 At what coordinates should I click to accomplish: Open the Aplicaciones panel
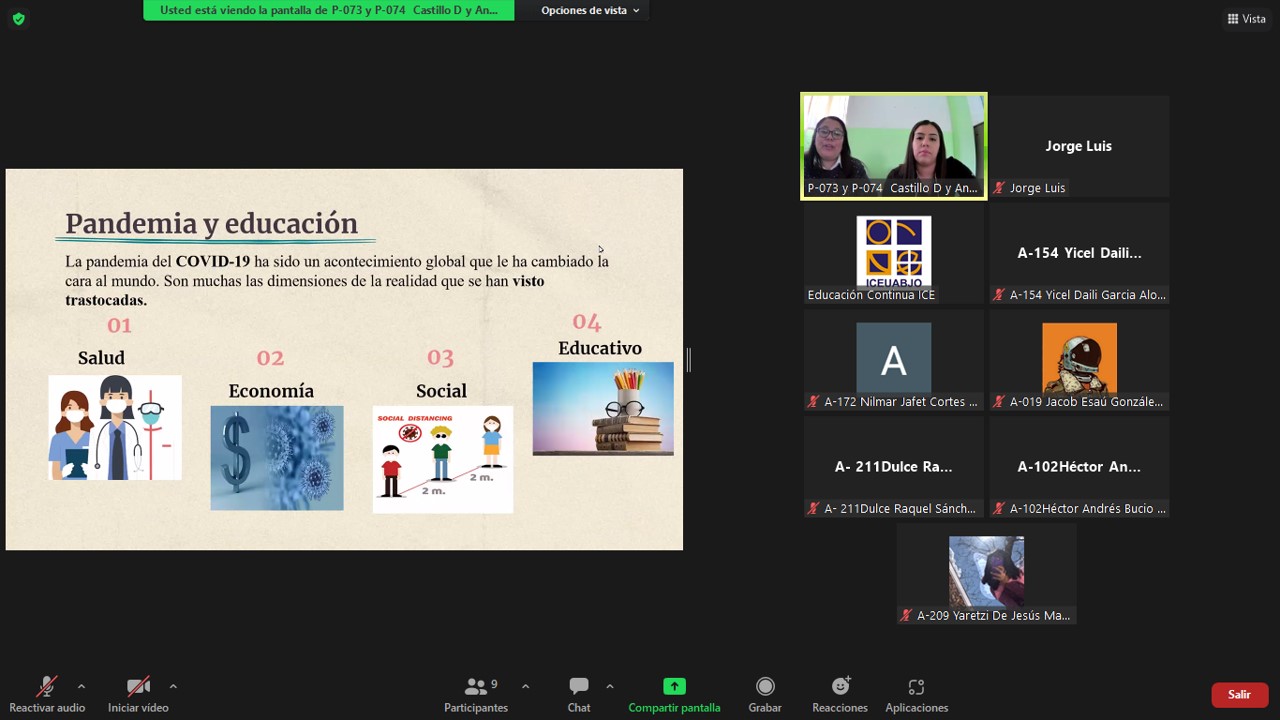click(x=916, y=695)
